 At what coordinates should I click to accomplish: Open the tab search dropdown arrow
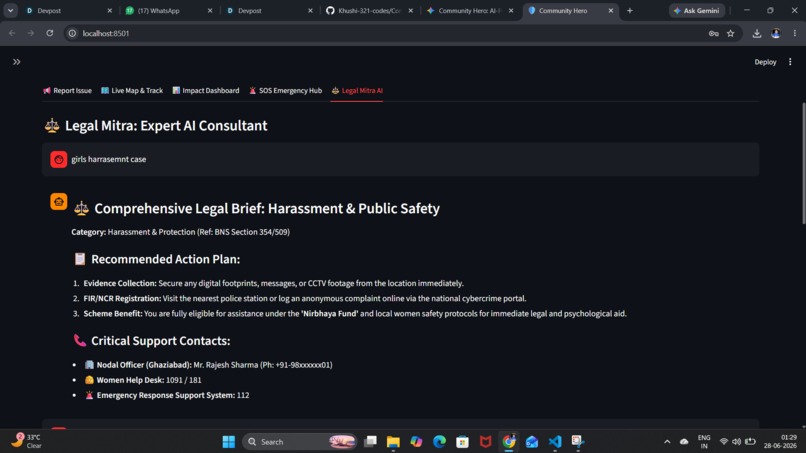[10, 10]
